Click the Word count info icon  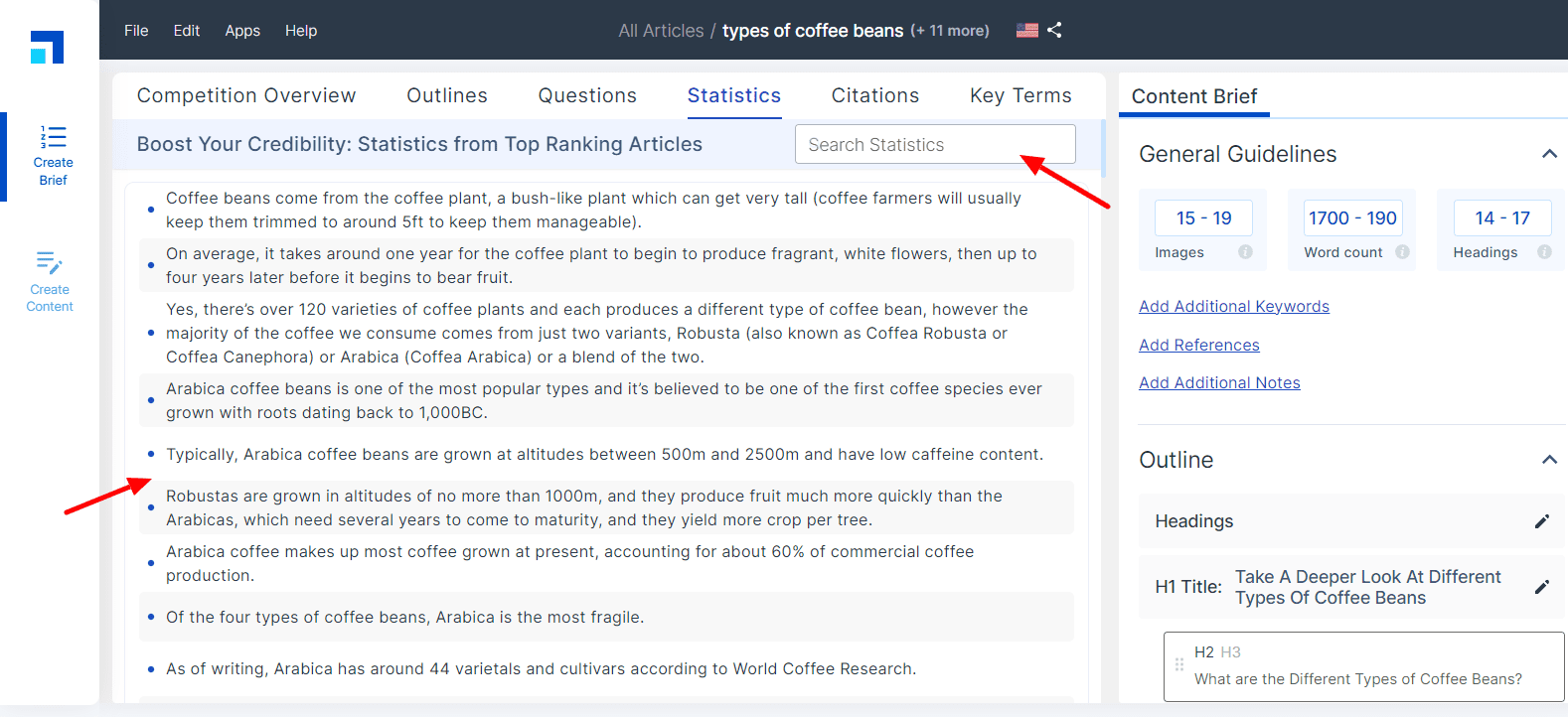[1402, 252]
